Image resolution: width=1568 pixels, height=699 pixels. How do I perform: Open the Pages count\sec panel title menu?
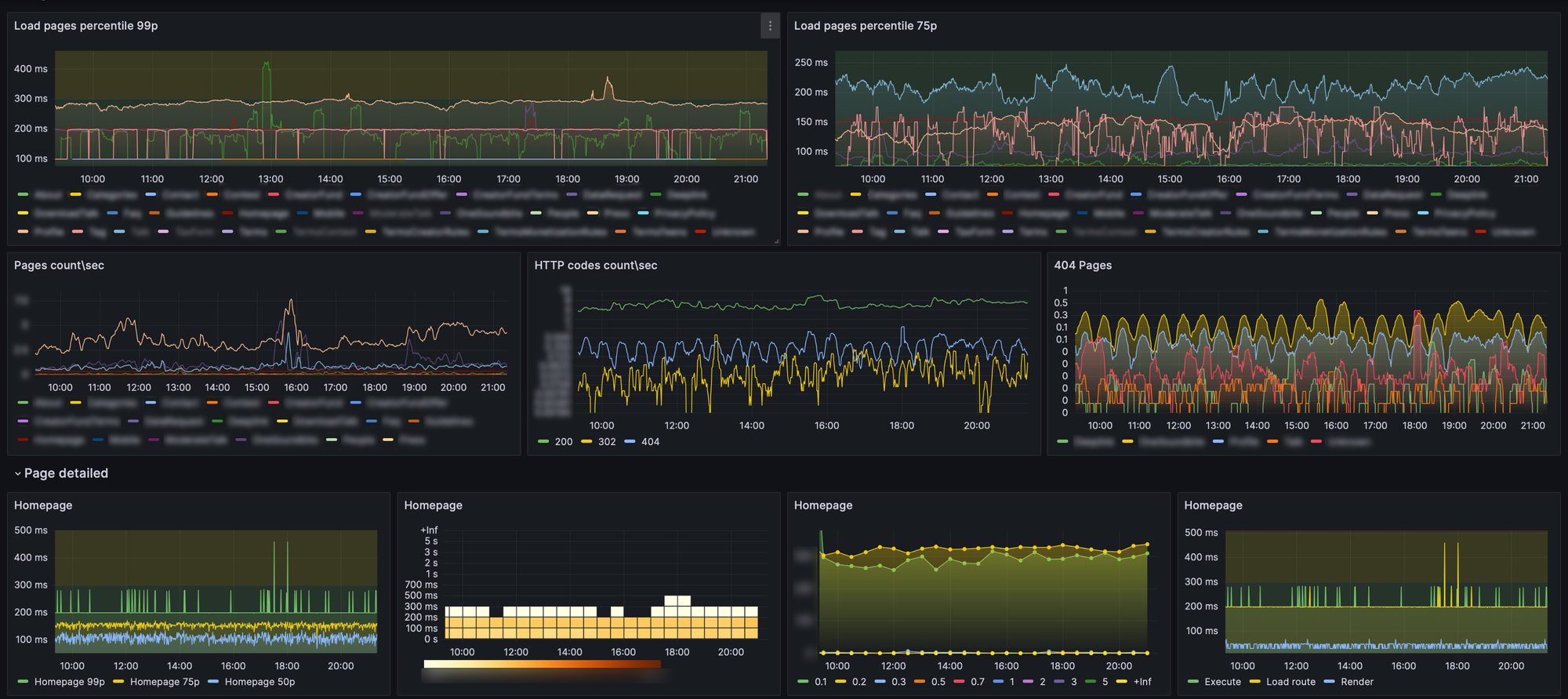coord(59,266)
